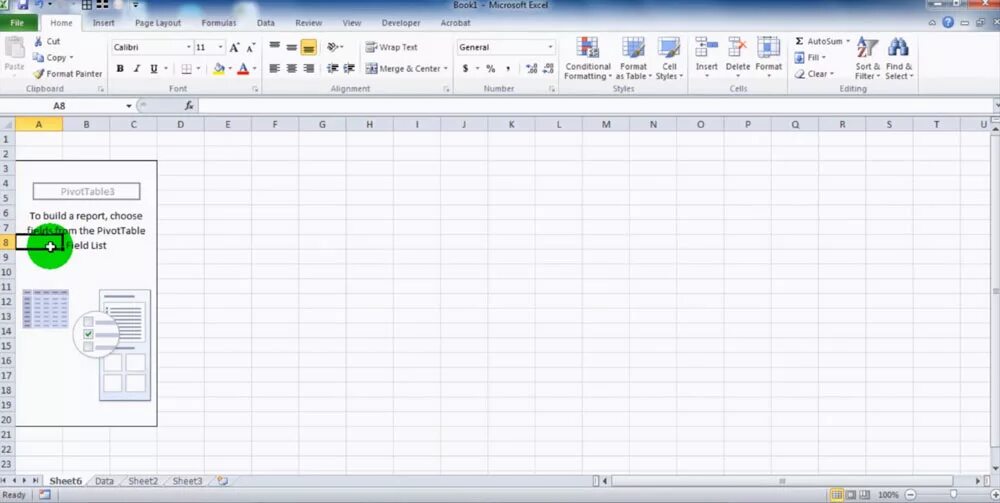Screen dimensions: 1000x503
Task: Decrease font size with shrink icon
Action: pos(250,47)
